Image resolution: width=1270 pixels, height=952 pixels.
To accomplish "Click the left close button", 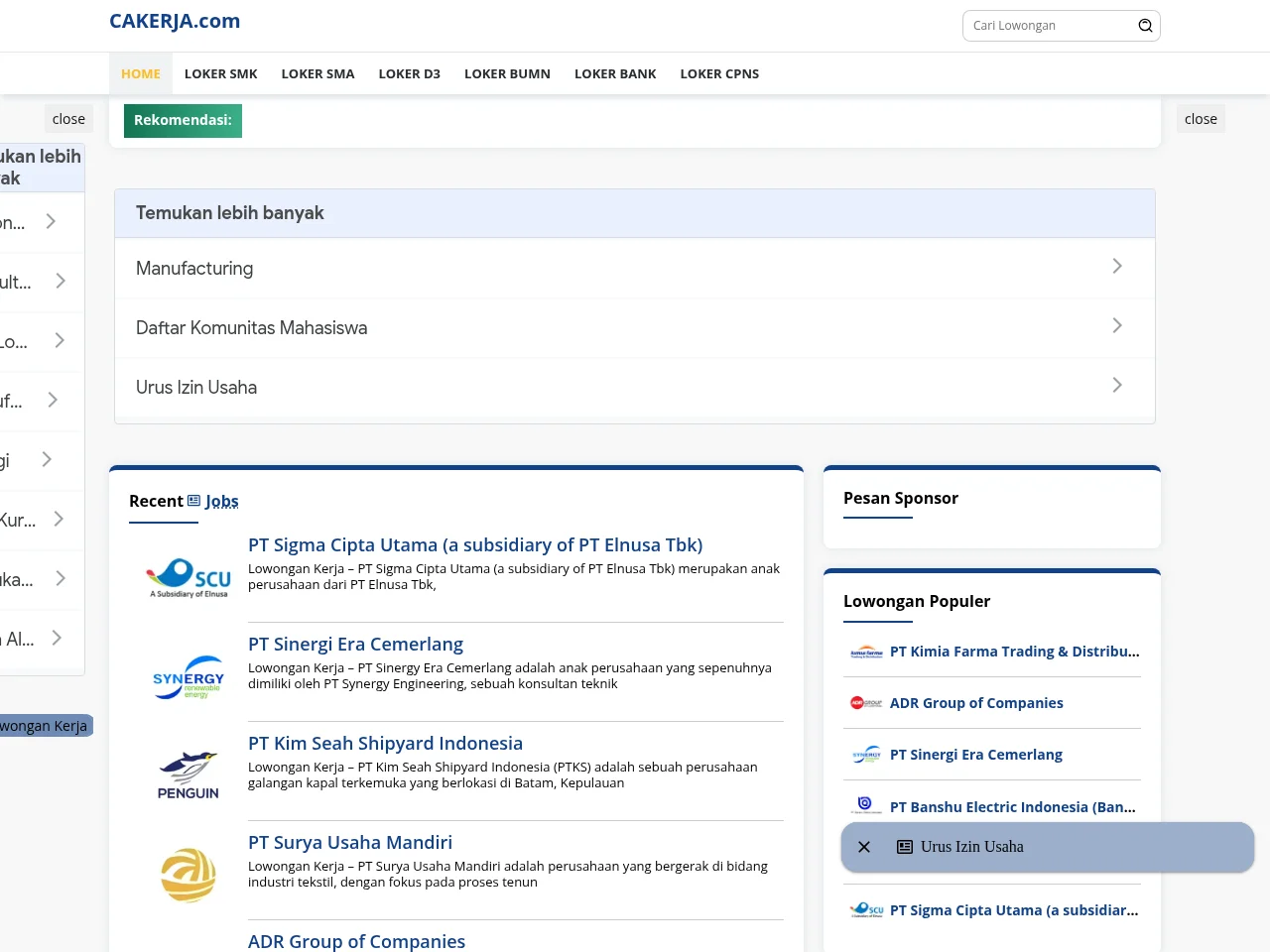I will click(x=68, y=119).
